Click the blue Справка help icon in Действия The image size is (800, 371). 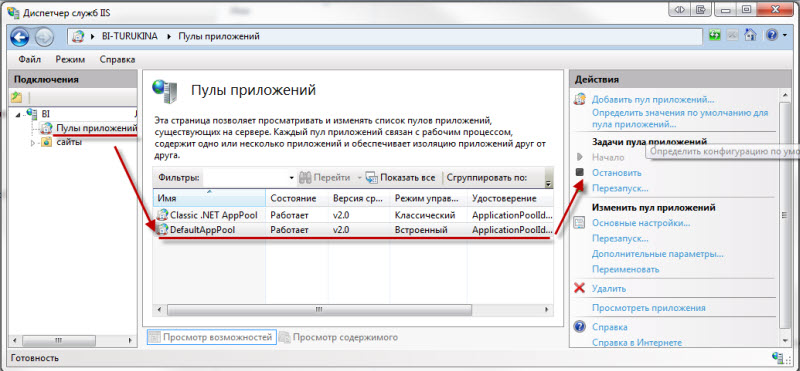tap(579, 327)
